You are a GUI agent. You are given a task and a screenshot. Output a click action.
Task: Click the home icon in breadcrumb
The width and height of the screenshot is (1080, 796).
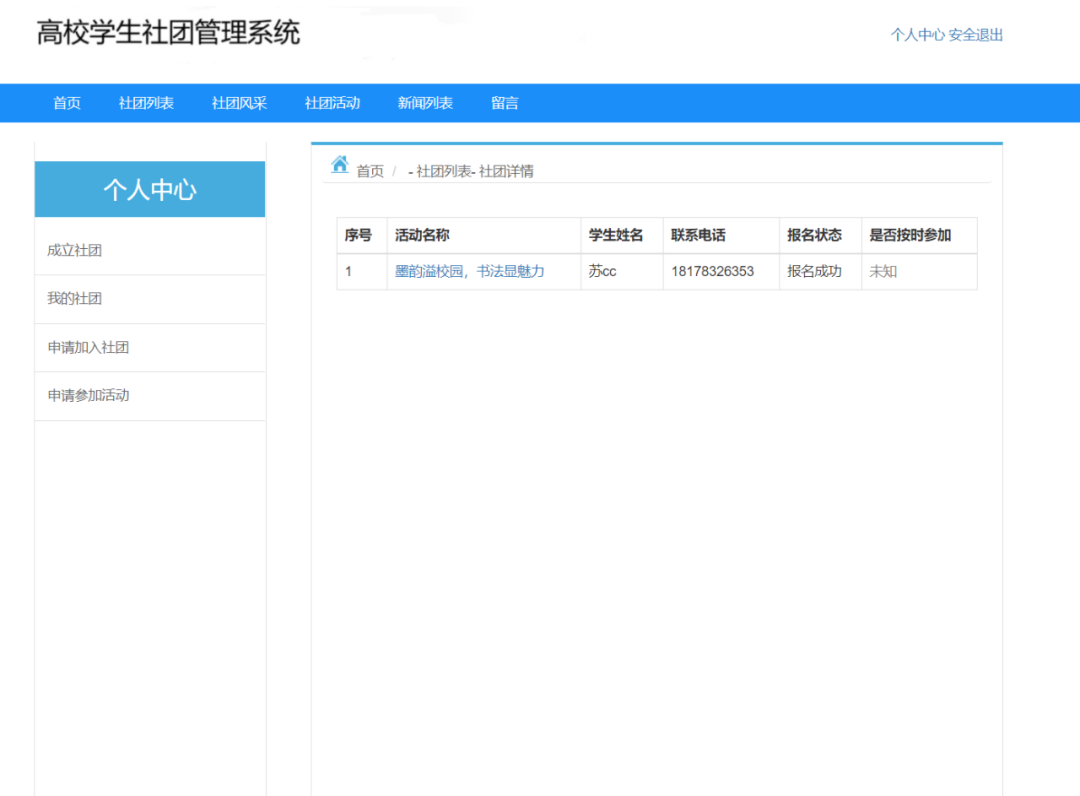[340, 165]
